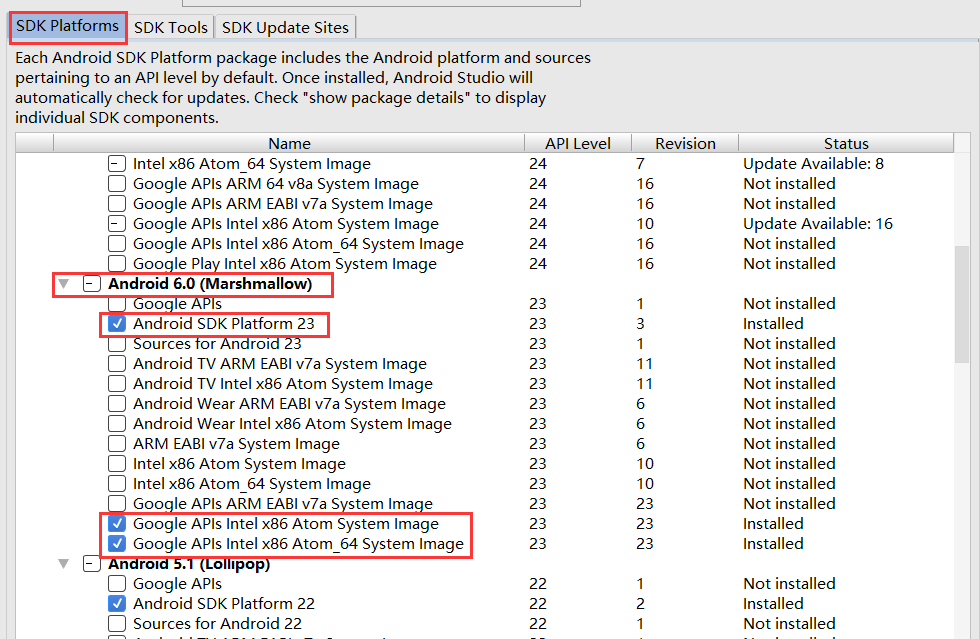Check Android Wear ARM EABI v7a System Image
The width and height of the screenshot is (980, 639).
[x=117, y=404]
